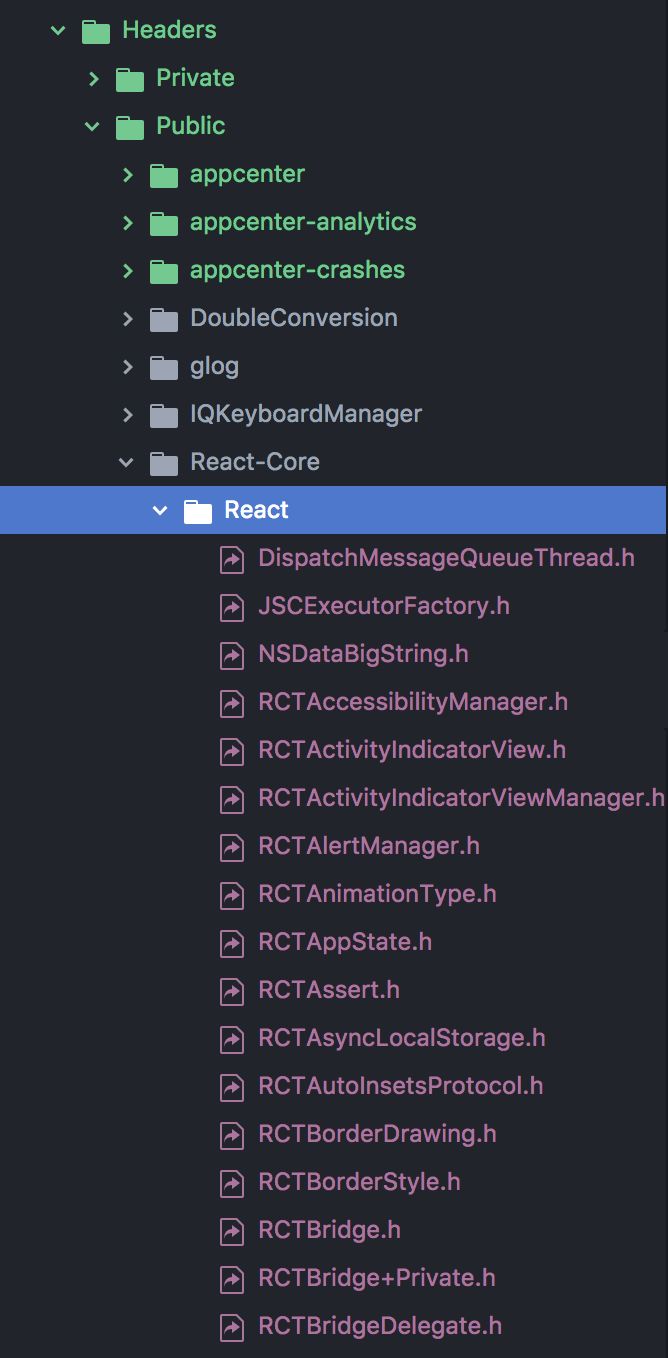Collapse the selected React folder chevron
Viewport: 668px width, 1358px height.
pyautogui.click(x=161, y=511)
